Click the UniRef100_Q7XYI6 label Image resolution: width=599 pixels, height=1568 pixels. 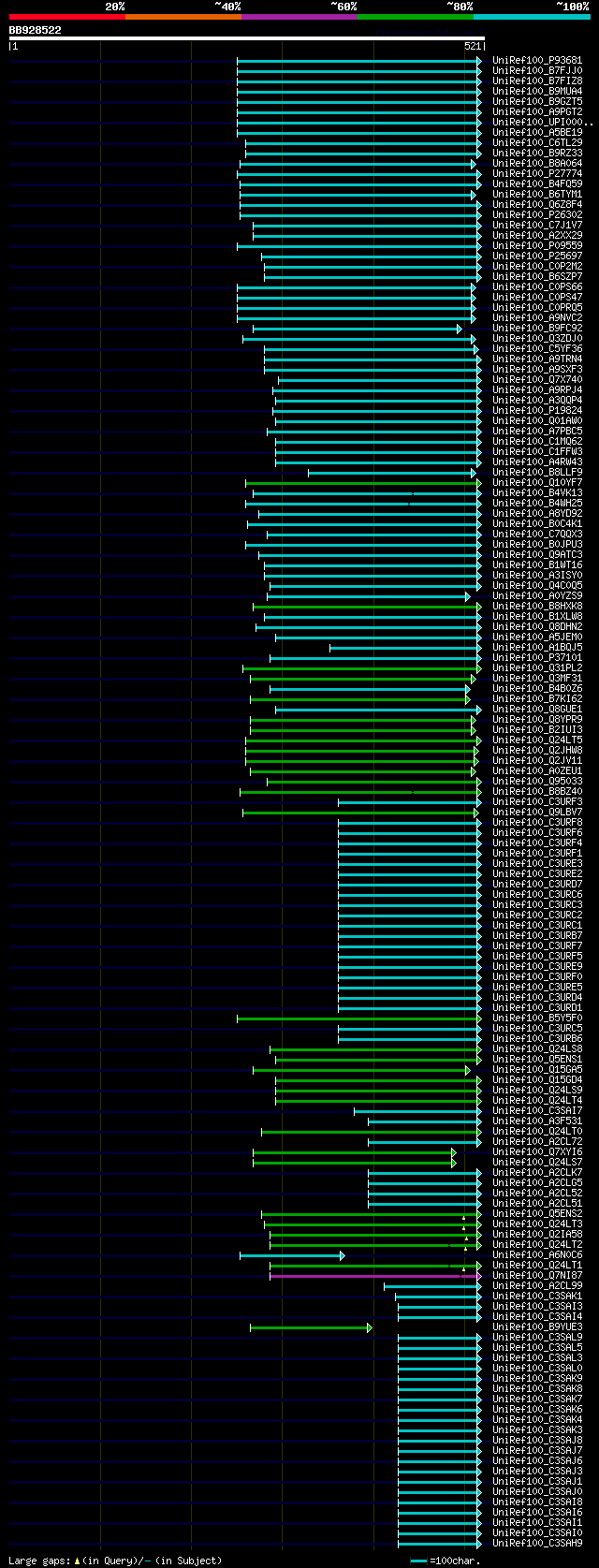coord(537,1152)
